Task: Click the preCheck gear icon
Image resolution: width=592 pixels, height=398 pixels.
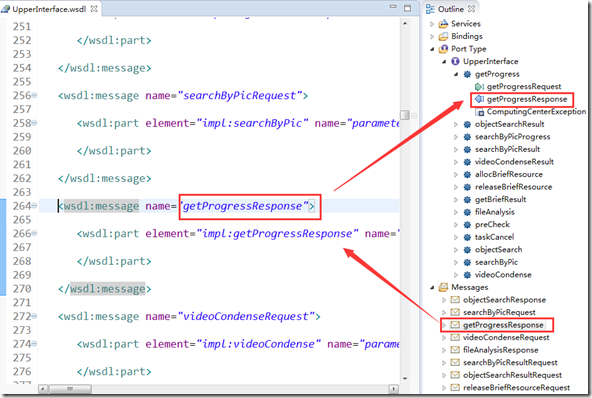Action: pos(467,225)
